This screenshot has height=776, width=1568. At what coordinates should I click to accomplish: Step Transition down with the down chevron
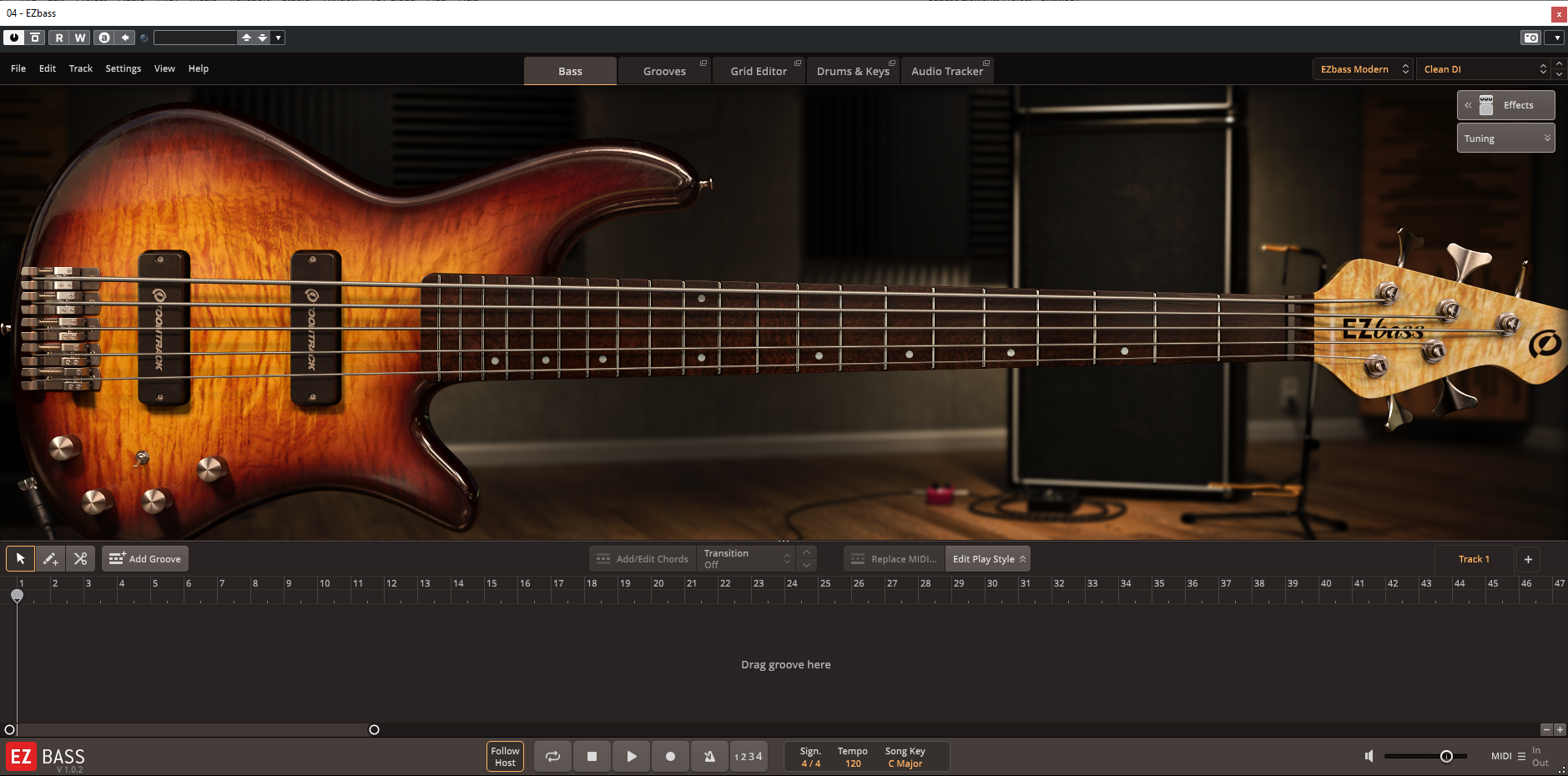806,565
